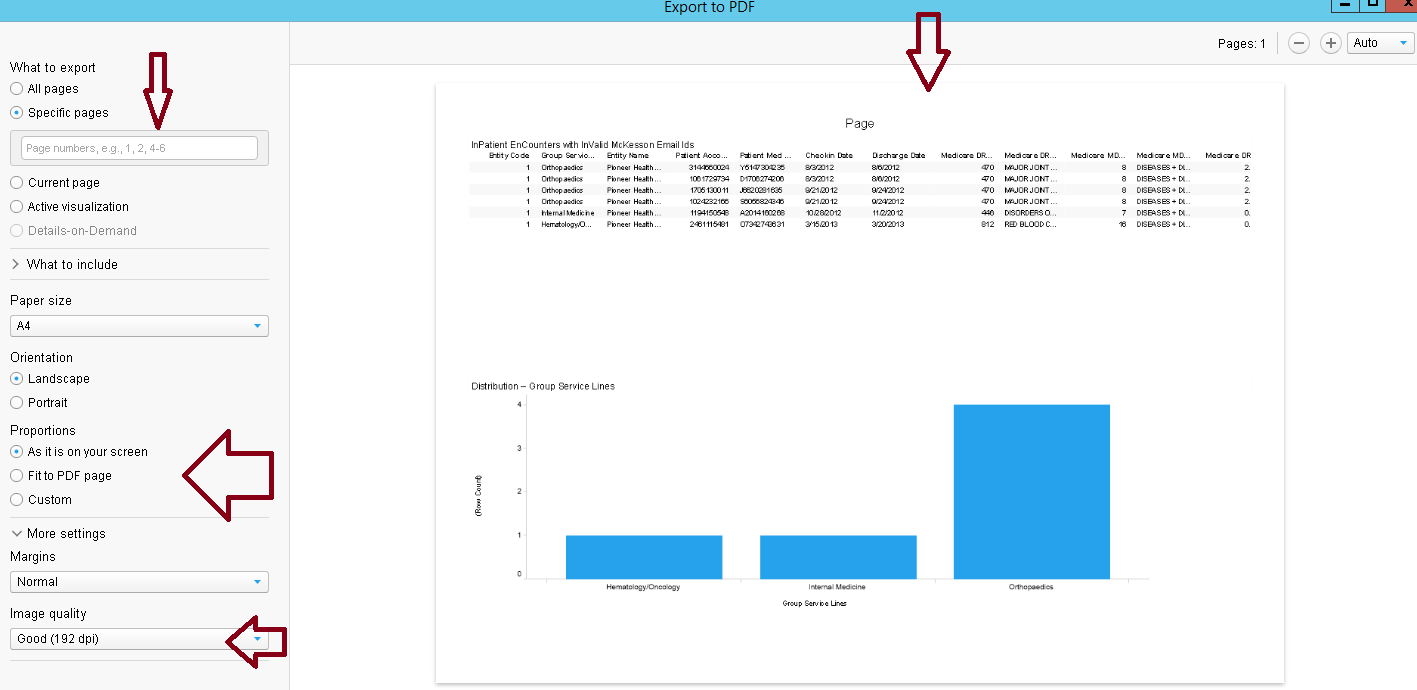
Task: Open the Margins Normal dropdown
Action: pyautogui.click(x=139, y=582)
